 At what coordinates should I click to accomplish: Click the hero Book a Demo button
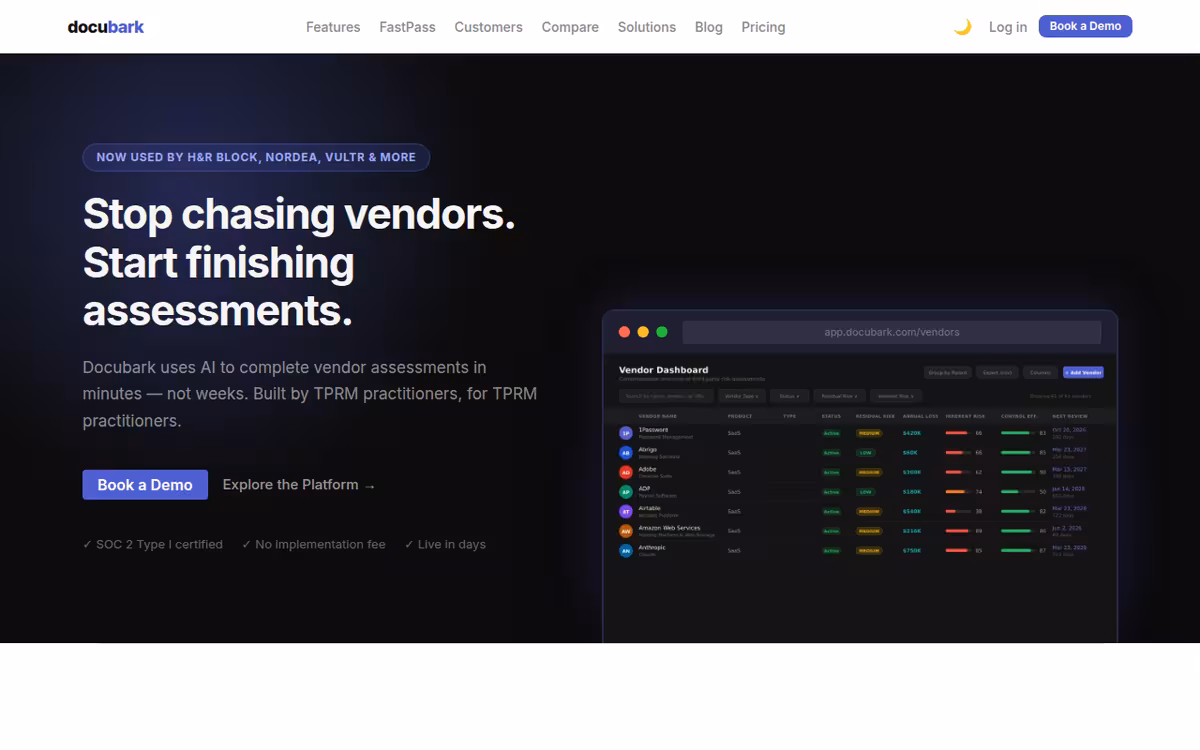[x=145, y=485]
